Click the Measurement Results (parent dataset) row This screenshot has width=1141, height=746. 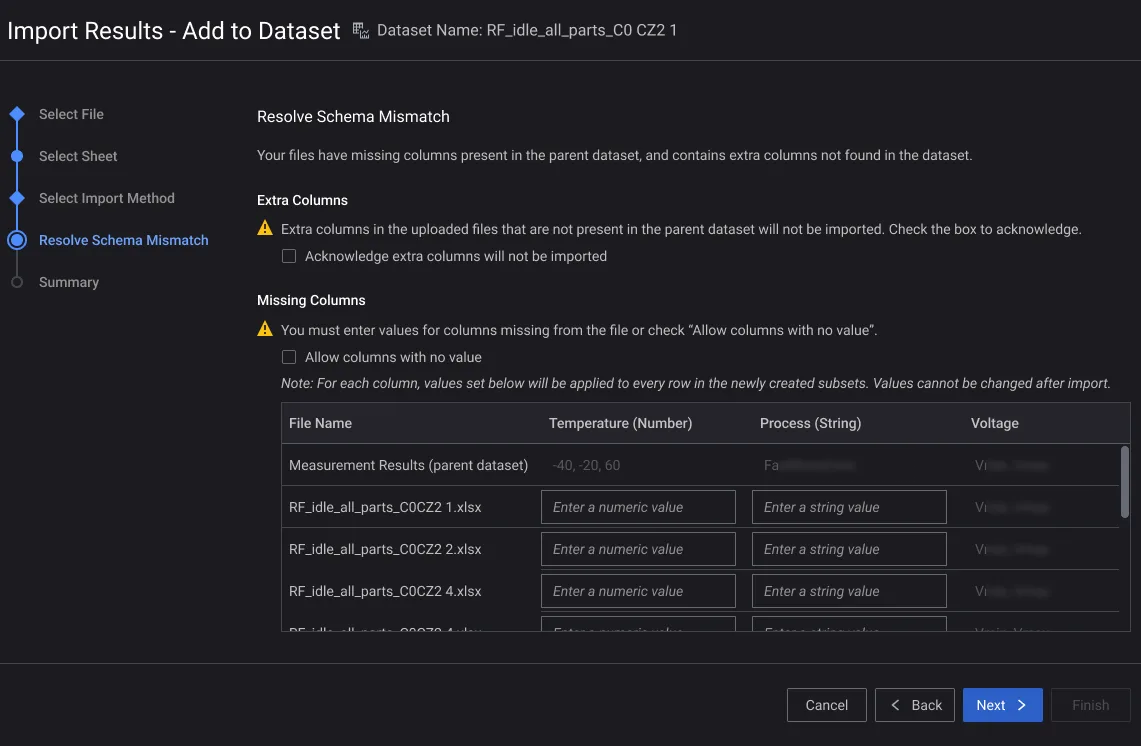[x=700, y=465]
